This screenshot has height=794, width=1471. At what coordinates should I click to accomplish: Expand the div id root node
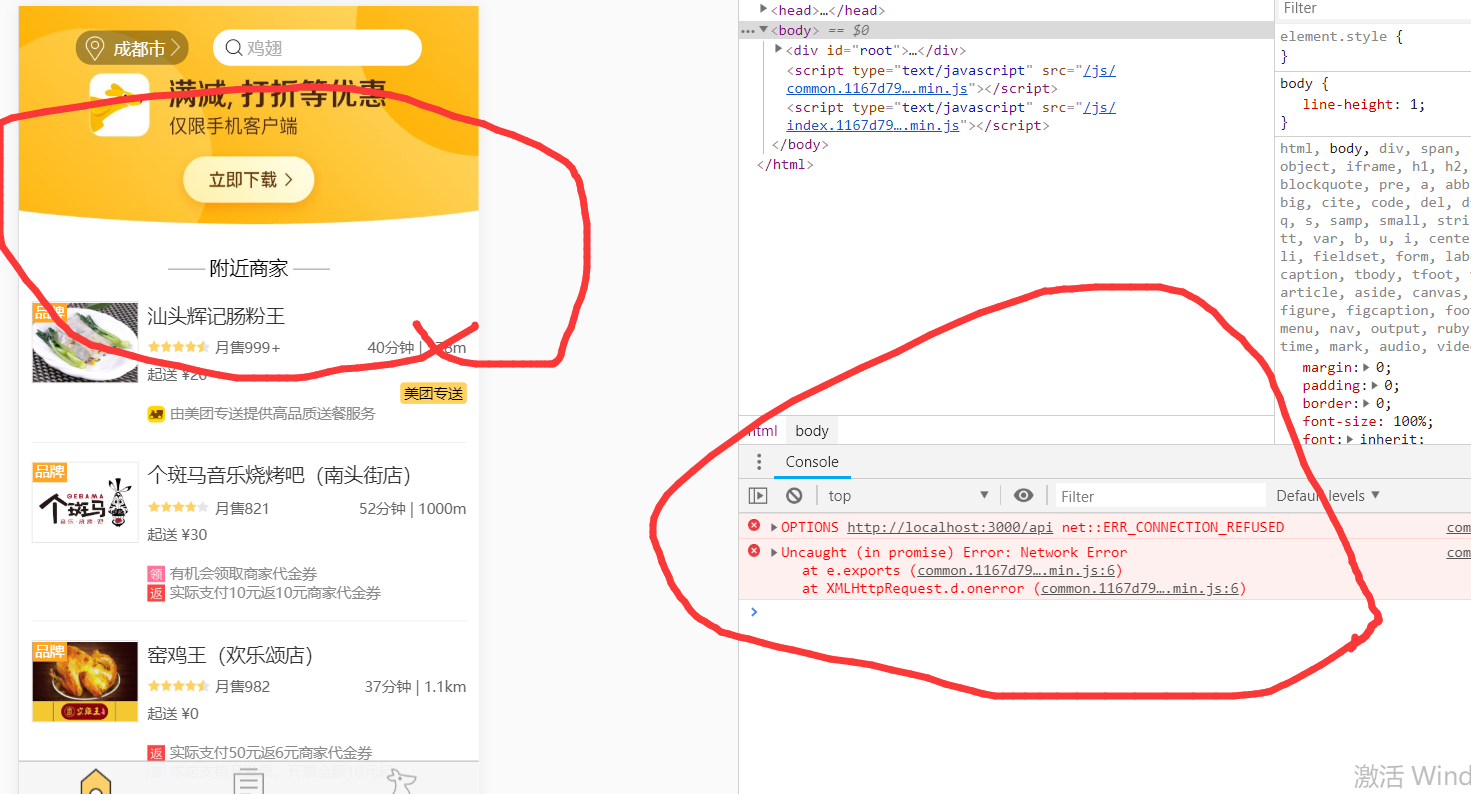(x=779, y=49)
